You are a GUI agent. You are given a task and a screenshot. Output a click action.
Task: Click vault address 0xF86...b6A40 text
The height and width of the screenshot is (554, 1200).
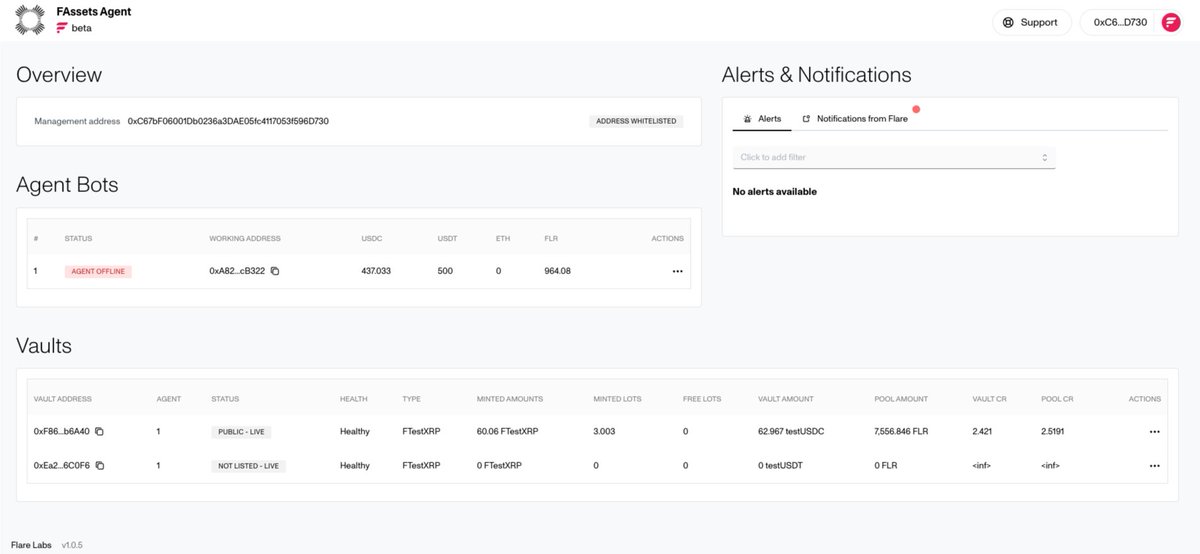click(62, 431)
